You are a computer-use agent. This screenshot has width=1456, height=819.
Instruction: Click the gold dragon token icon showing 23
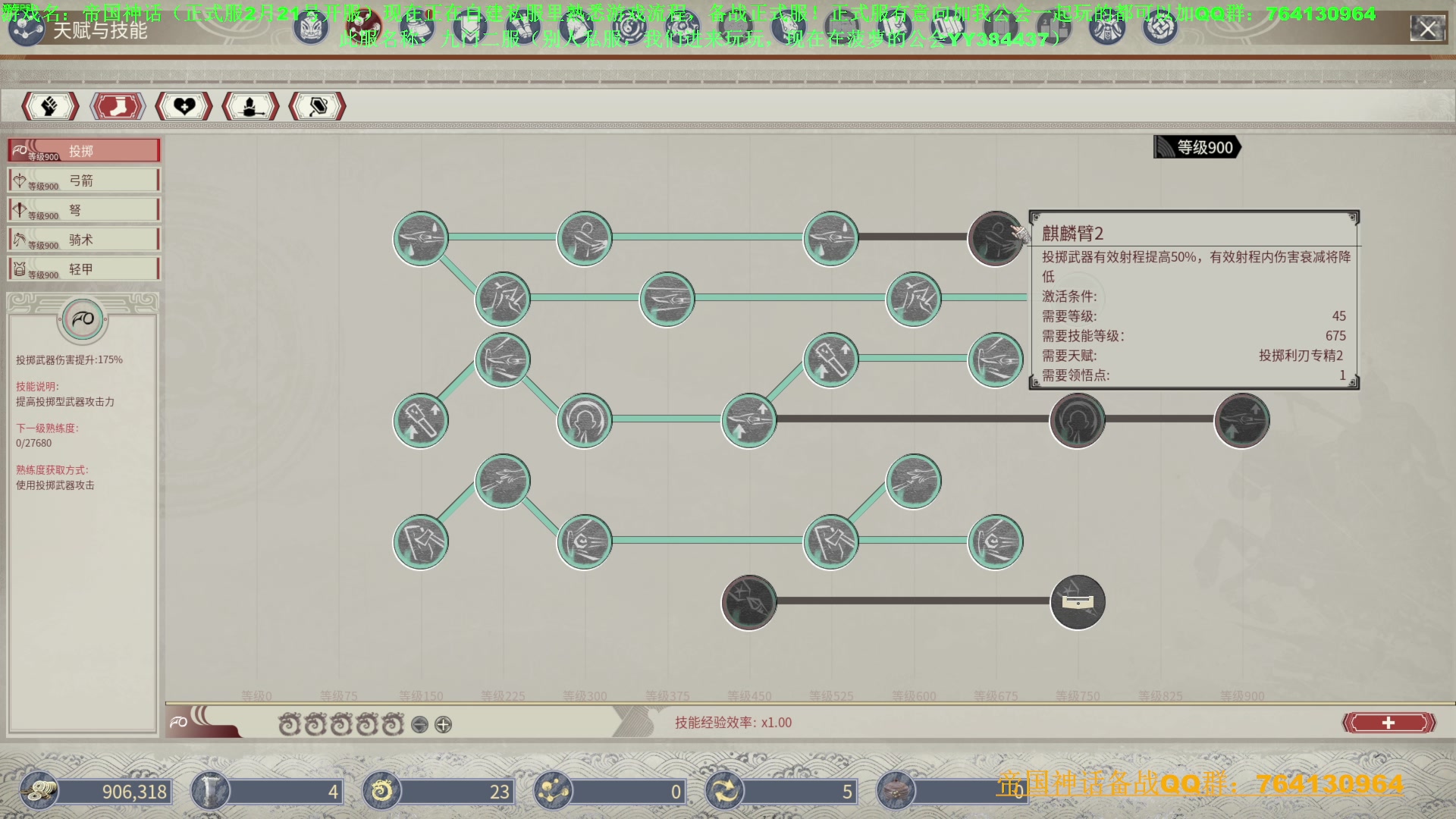(381, 791)
